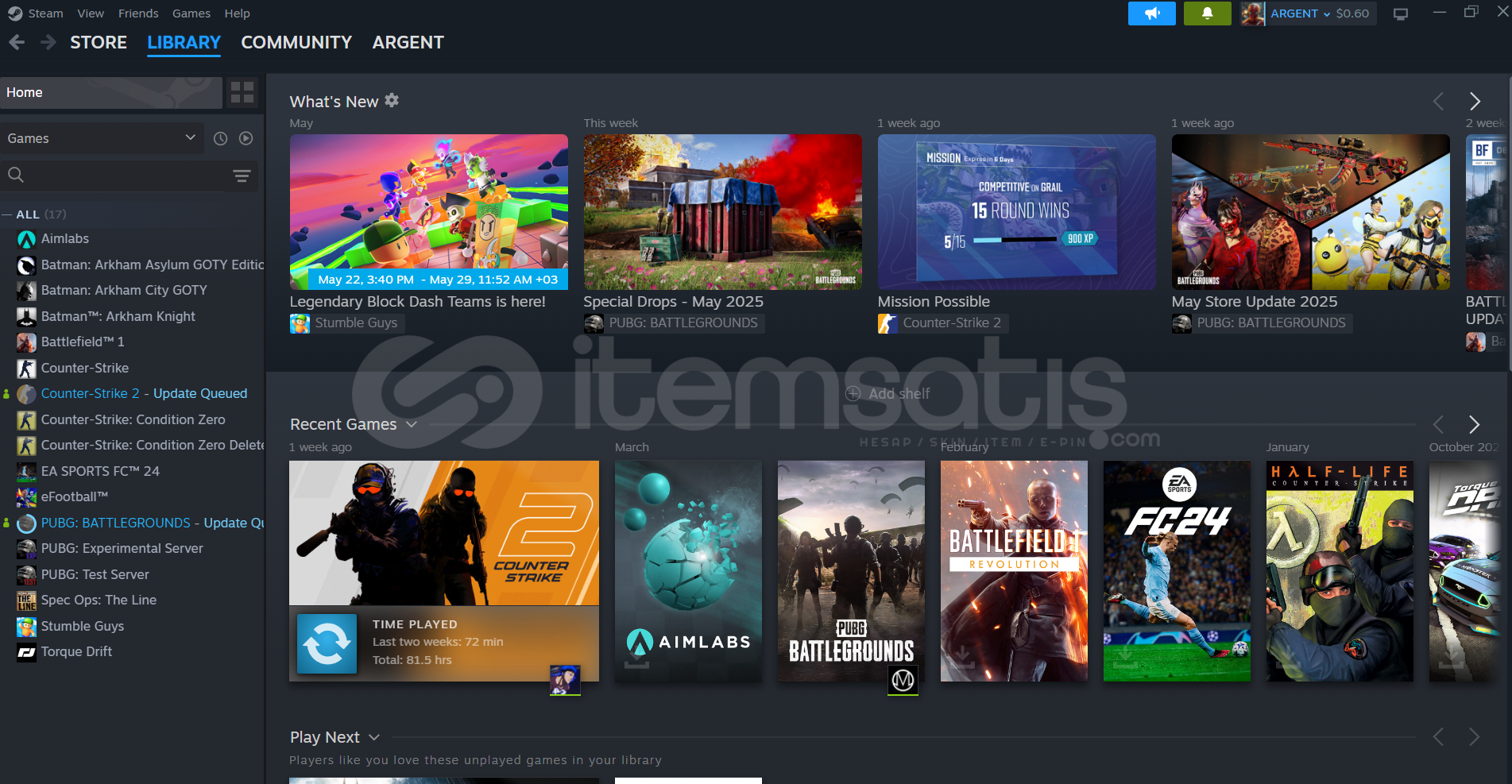1512x784 pixels.
Task: Show previous Recent Games arrow
Action: [x=1438, y=424]
